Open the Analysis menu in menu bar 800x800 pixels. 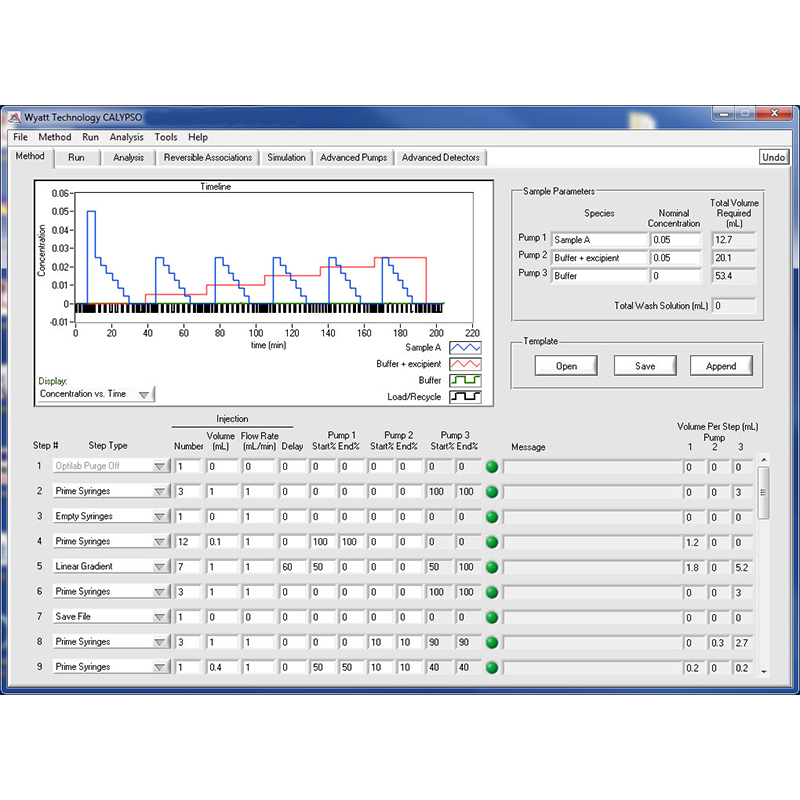coord(127,137)
